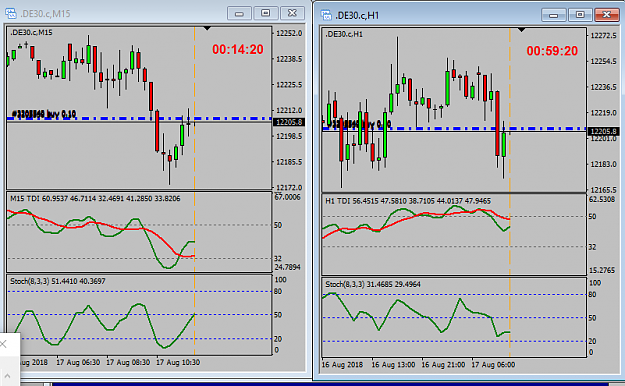Minimize the .DE30.c,H1 chart window

[x=553, y=15]
